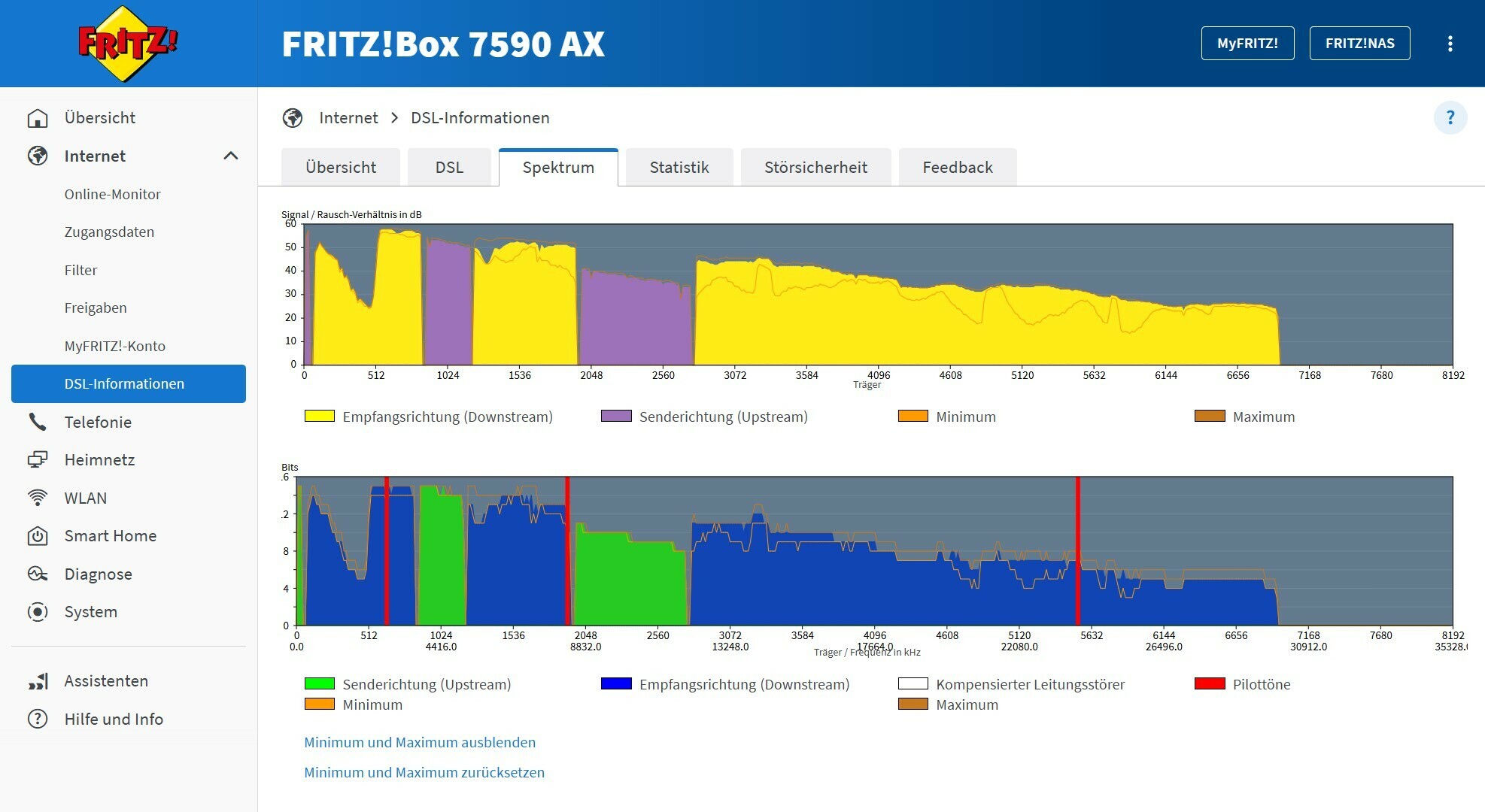
Task: Select the Spektrum tab
Action: coord(558,167)
